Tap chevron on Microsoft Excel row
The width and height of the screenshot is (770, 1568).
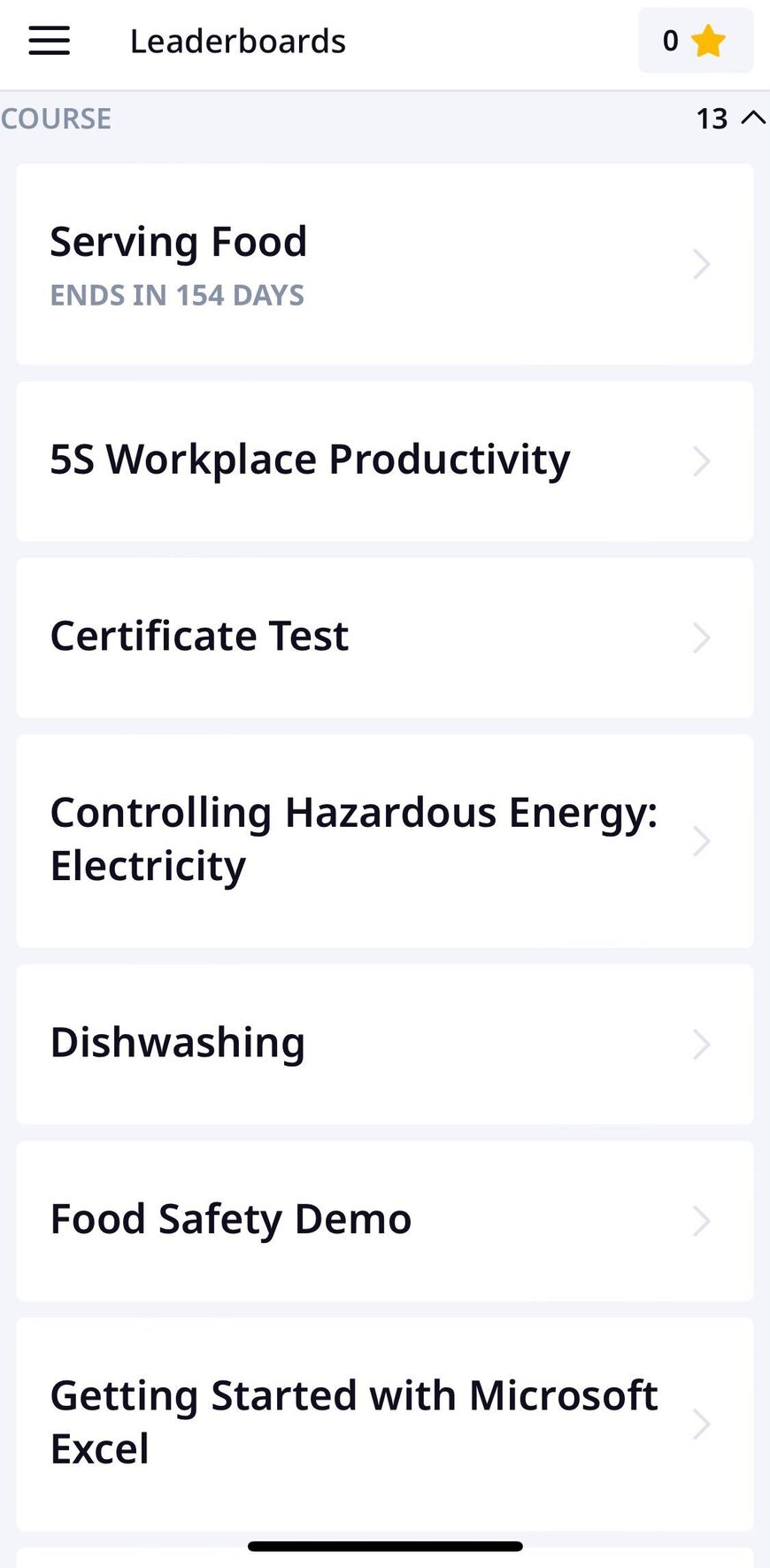(701, 1424)
